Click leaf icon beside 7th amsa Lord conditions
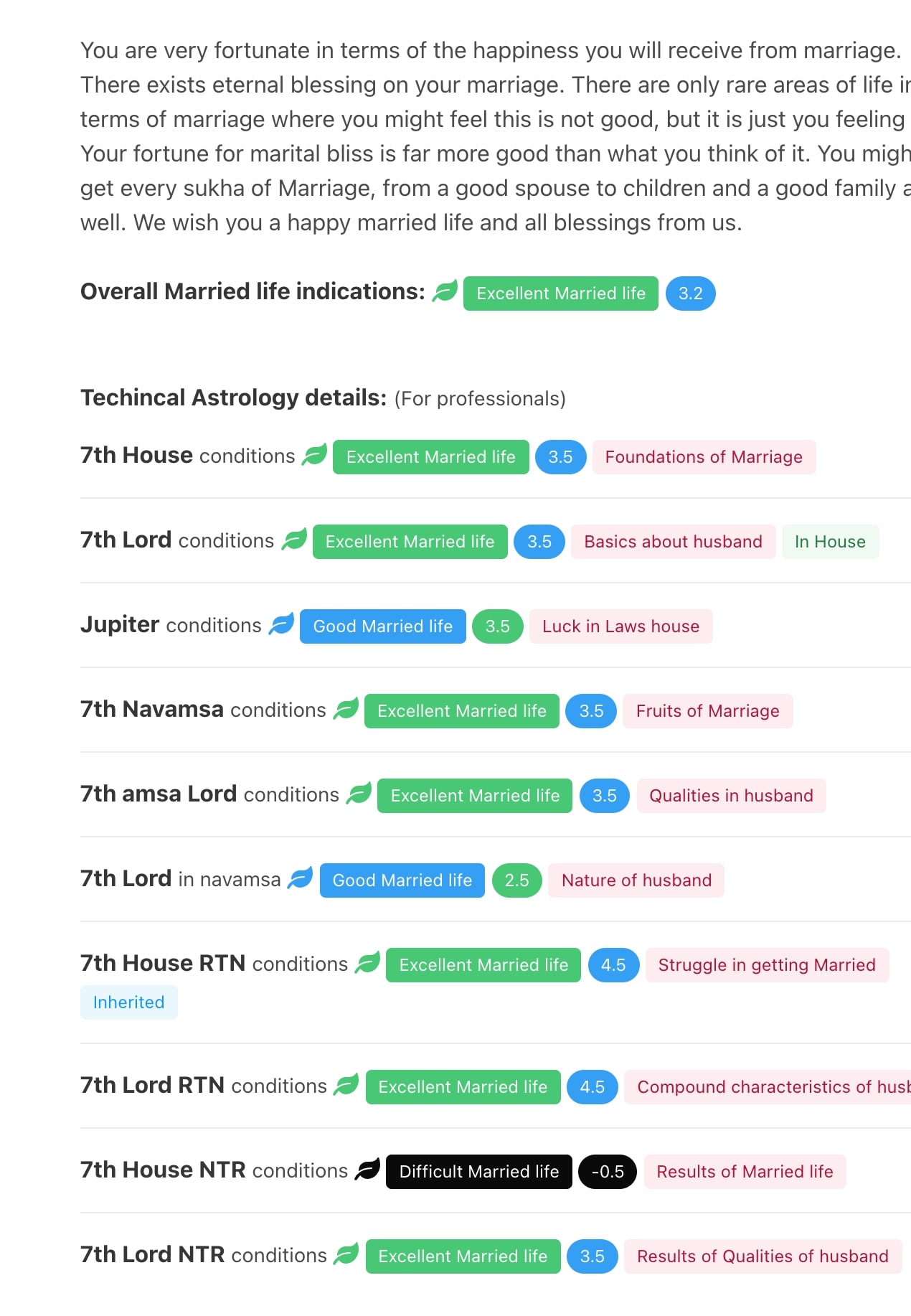 tap(359, 794)
